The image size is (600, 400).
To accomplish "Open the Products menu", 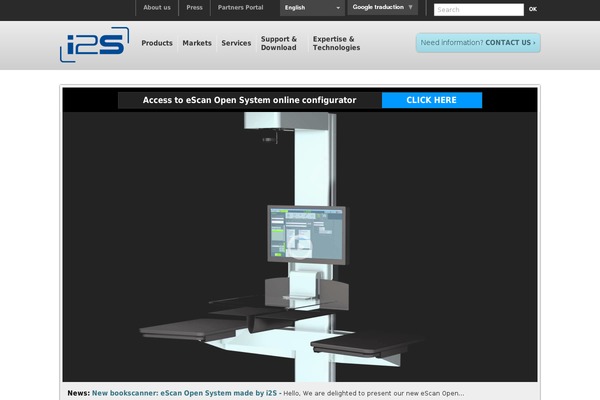I will (157, 43).
